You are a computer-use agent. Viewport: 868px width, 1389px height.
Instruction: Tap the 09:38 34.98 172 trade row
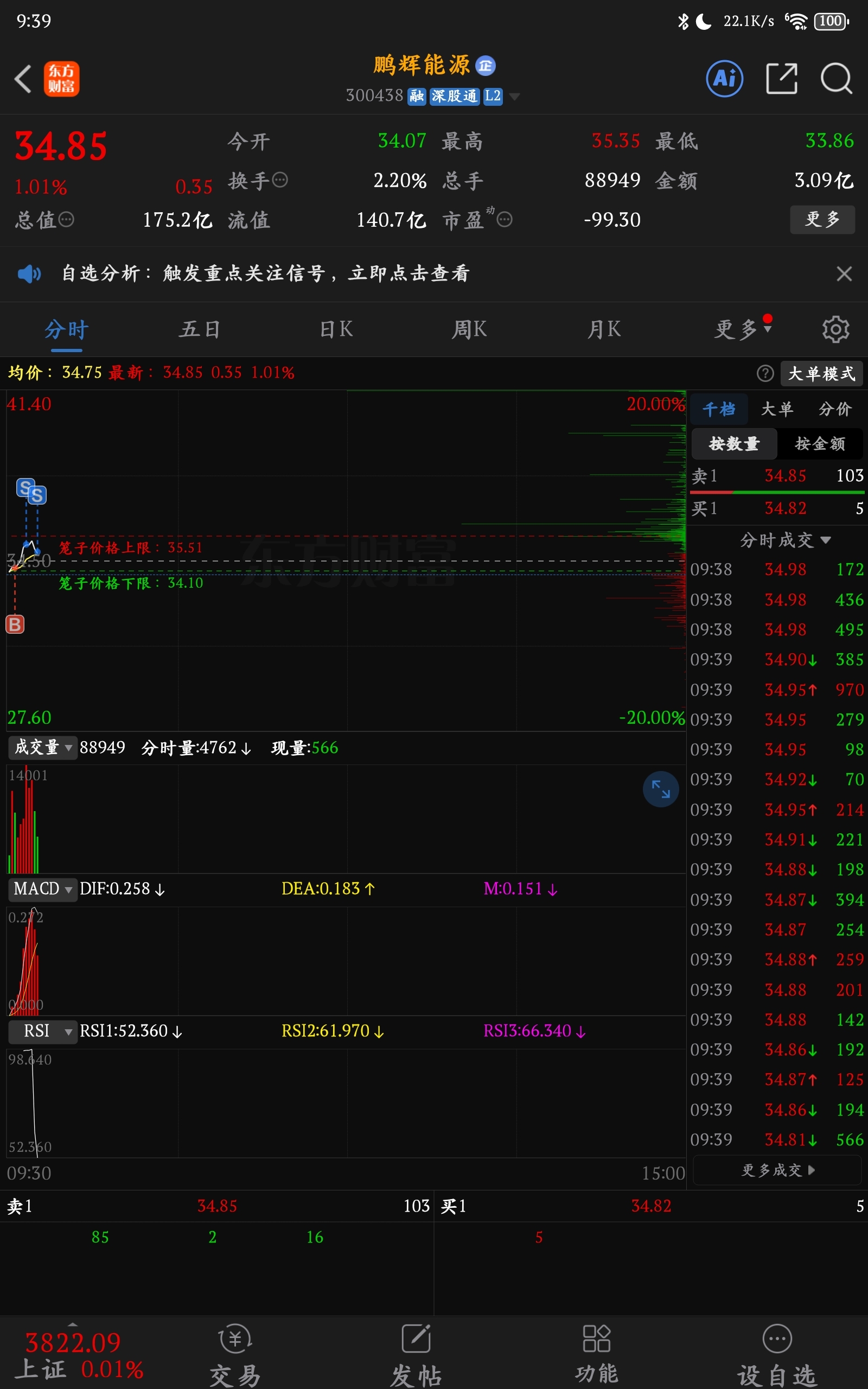click(x=777, y=569)
